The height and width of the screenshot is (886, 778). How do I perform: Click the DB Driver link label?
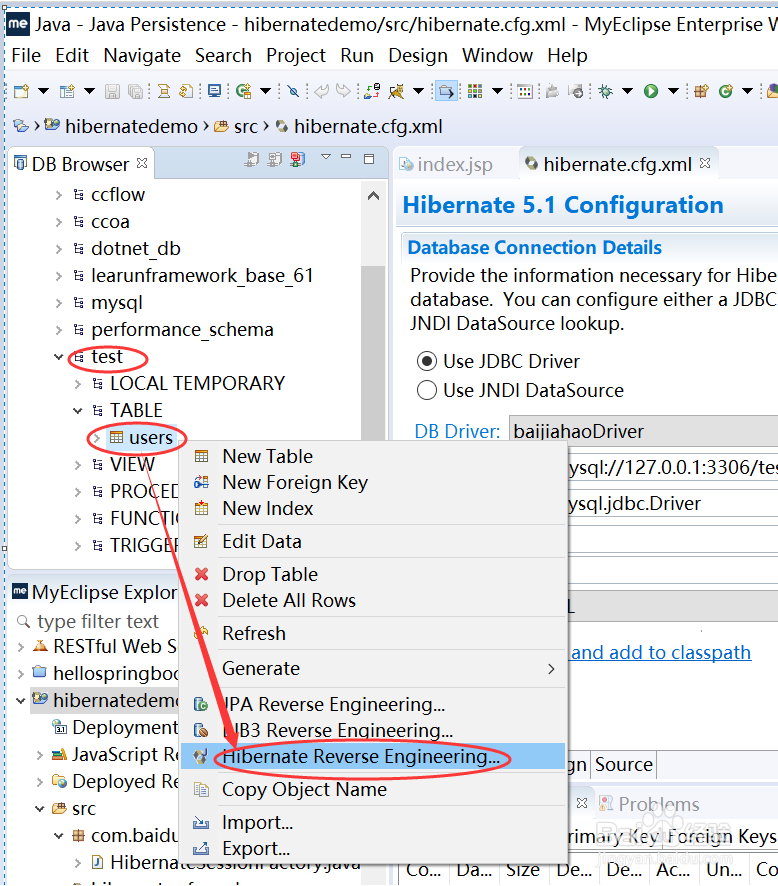click(x=457, y=431)
